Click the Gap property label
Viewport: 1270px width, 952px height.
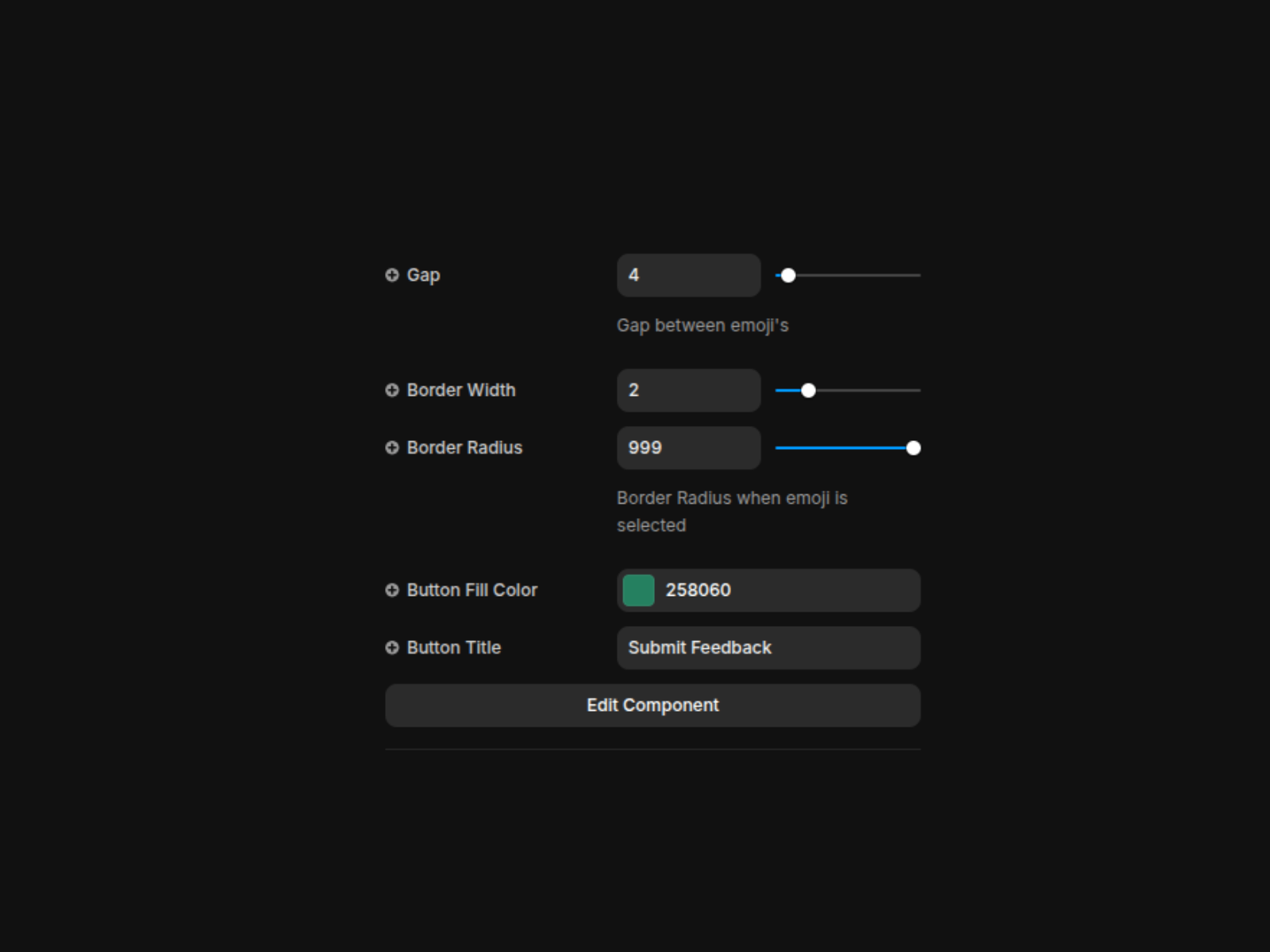[x=423, y=275]
